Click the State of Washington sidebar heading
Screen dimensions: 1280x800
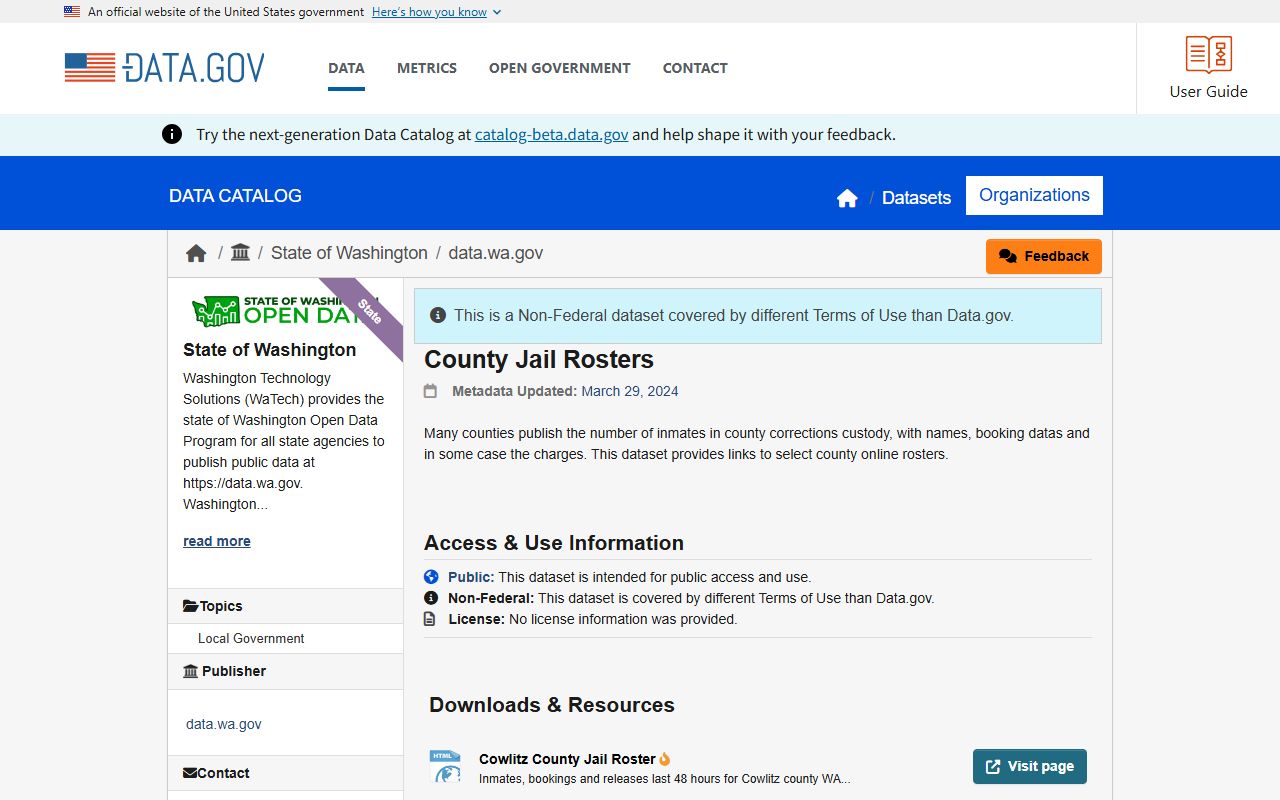pyautogui.click(x=269, y=350)
